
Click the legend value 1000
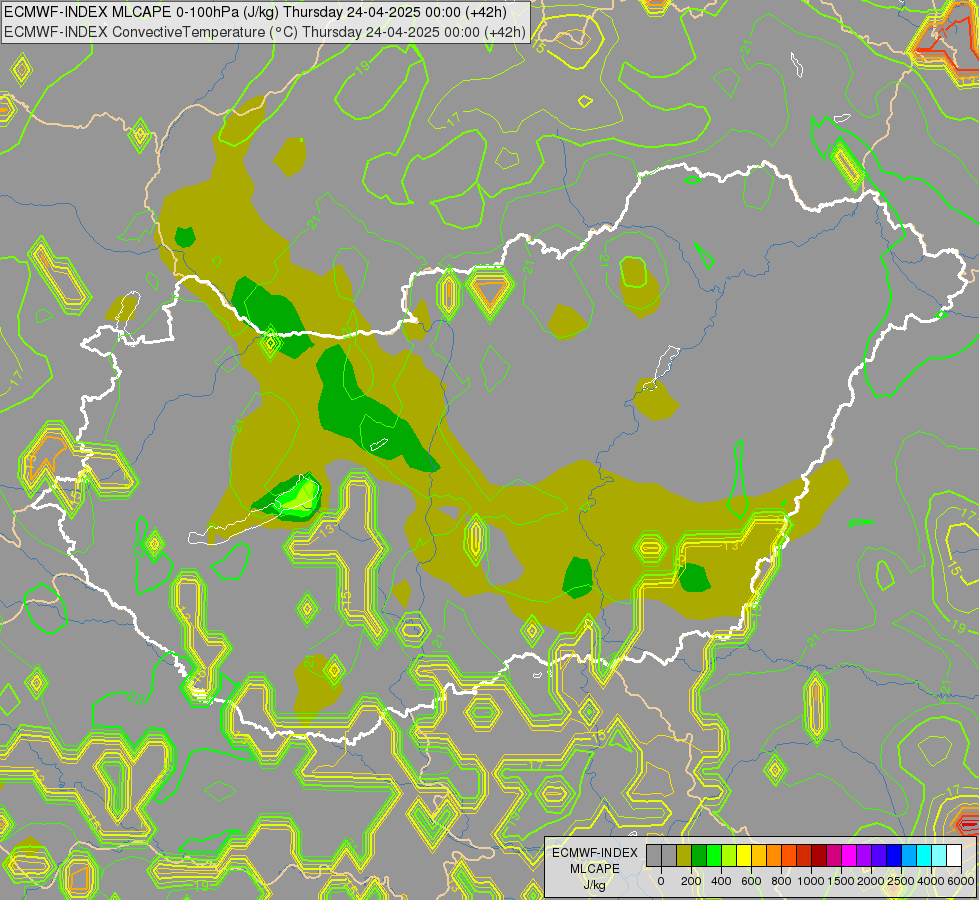click(811, 881)
